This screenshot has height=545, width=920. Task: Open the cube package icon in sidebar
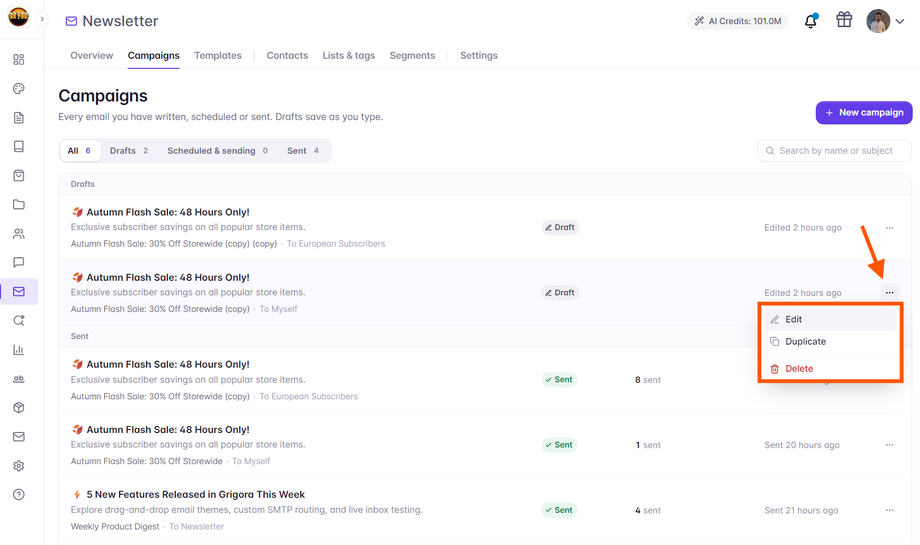19,407
